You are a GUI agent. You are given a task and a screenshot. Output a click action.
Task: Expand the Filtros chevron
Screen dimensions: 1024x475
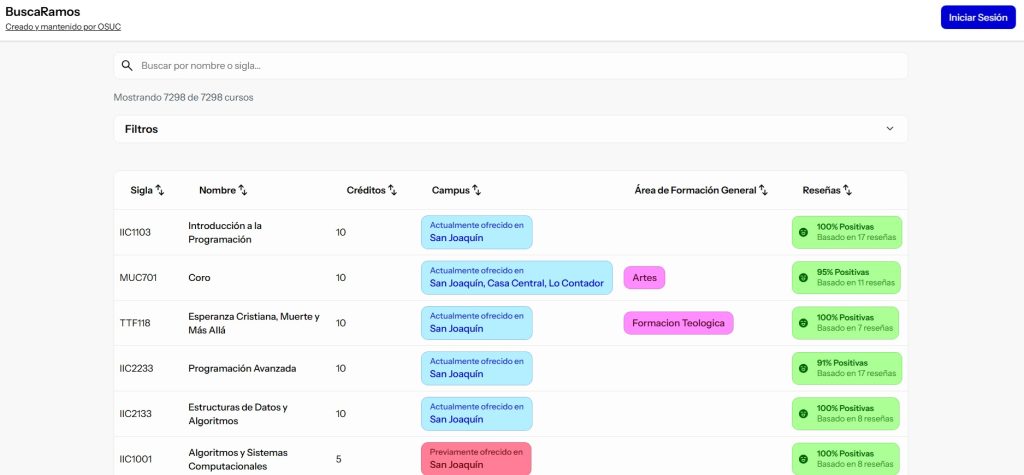click(890, 129)
